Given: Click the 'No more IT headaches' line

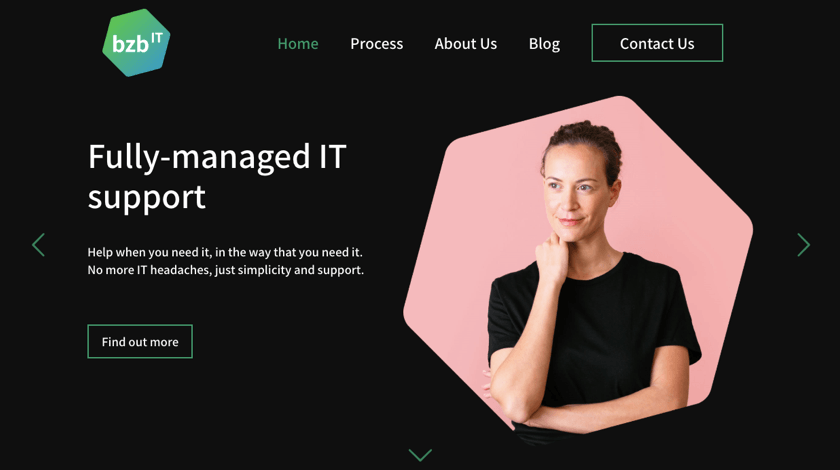Looking at the screenshot, I should (226, 270).
